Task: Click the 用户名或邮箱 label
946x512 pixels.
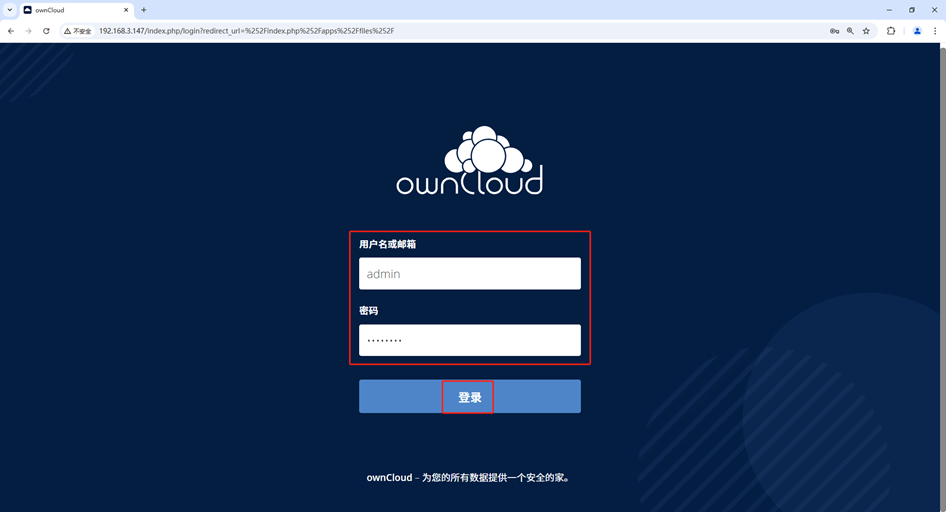Action: (387, 244)
